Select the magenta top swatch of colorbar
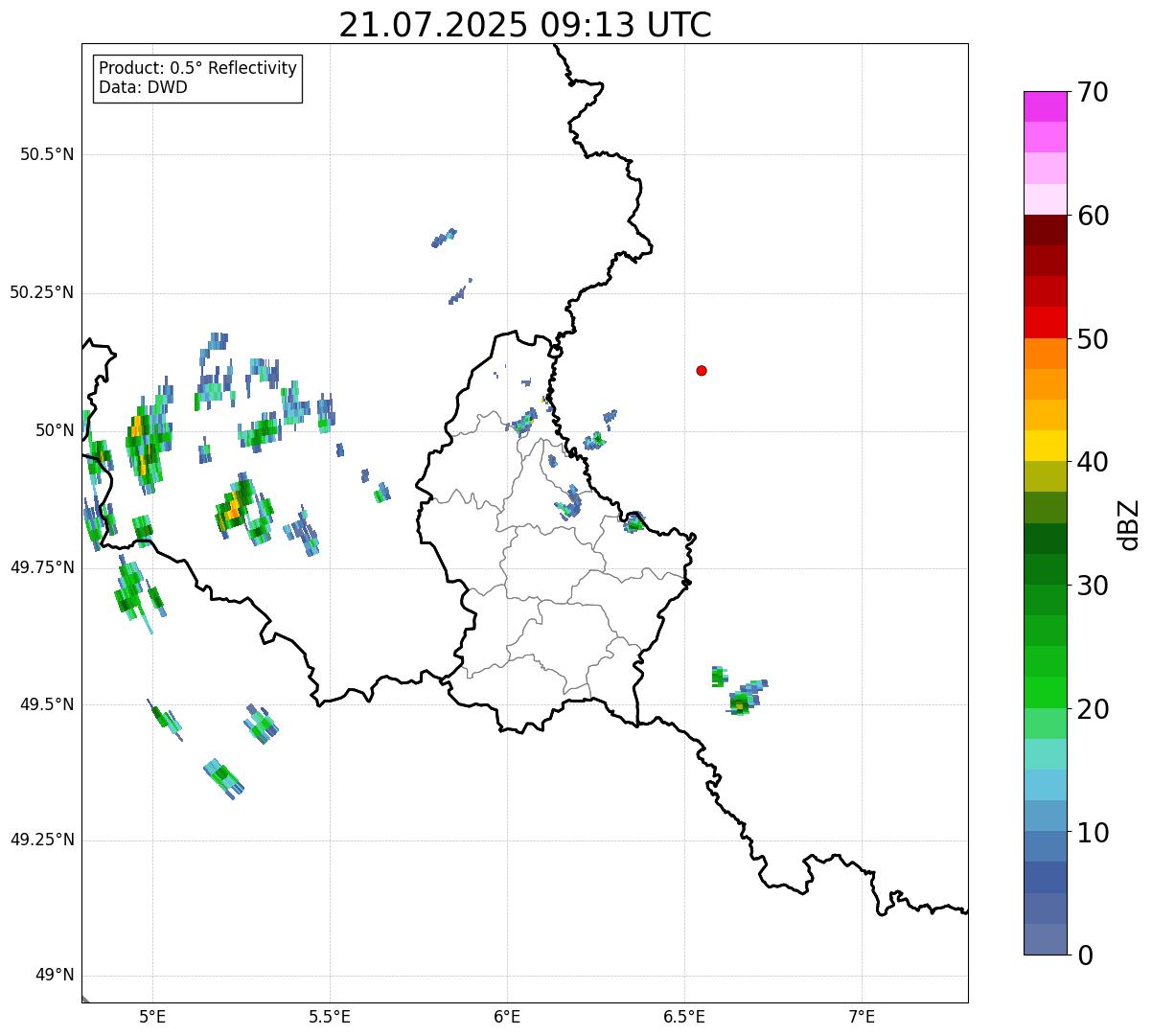This screenshot has width=1152, height=1036. 1046,106
